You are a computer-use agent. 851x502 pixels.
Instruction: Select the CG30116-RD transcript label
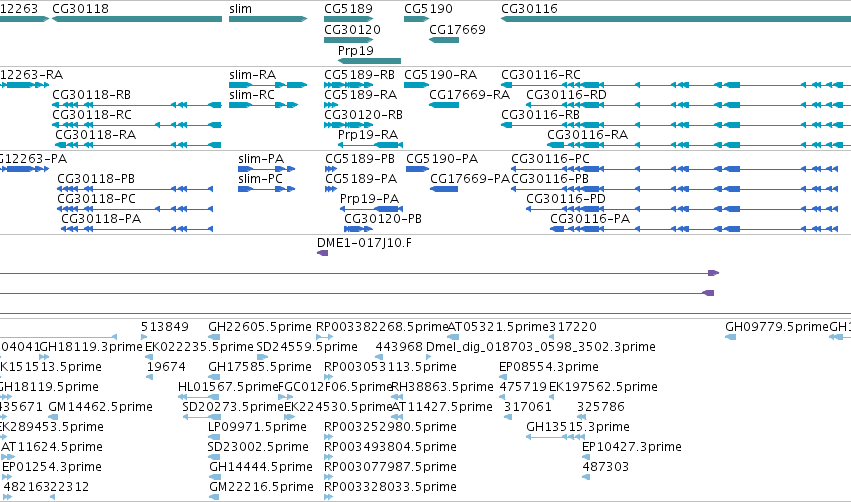coord(566,94)
